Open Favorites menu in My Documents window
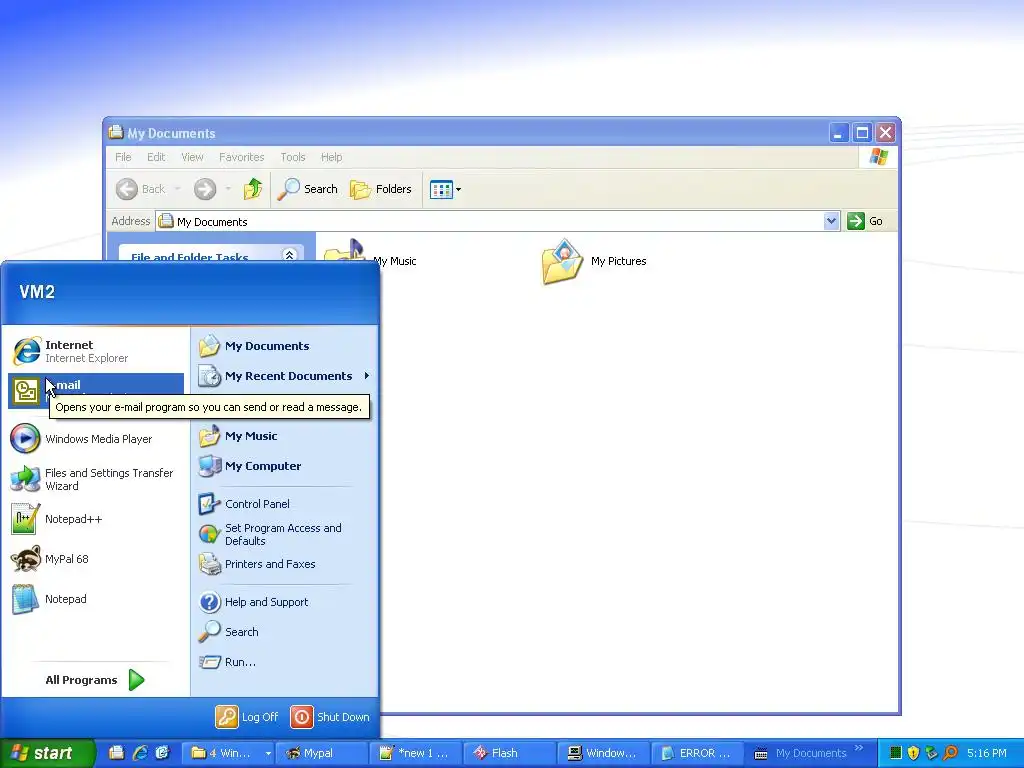Image resolution: width=1024 pixels, height=768 pixels. click(x=242, y=157)
